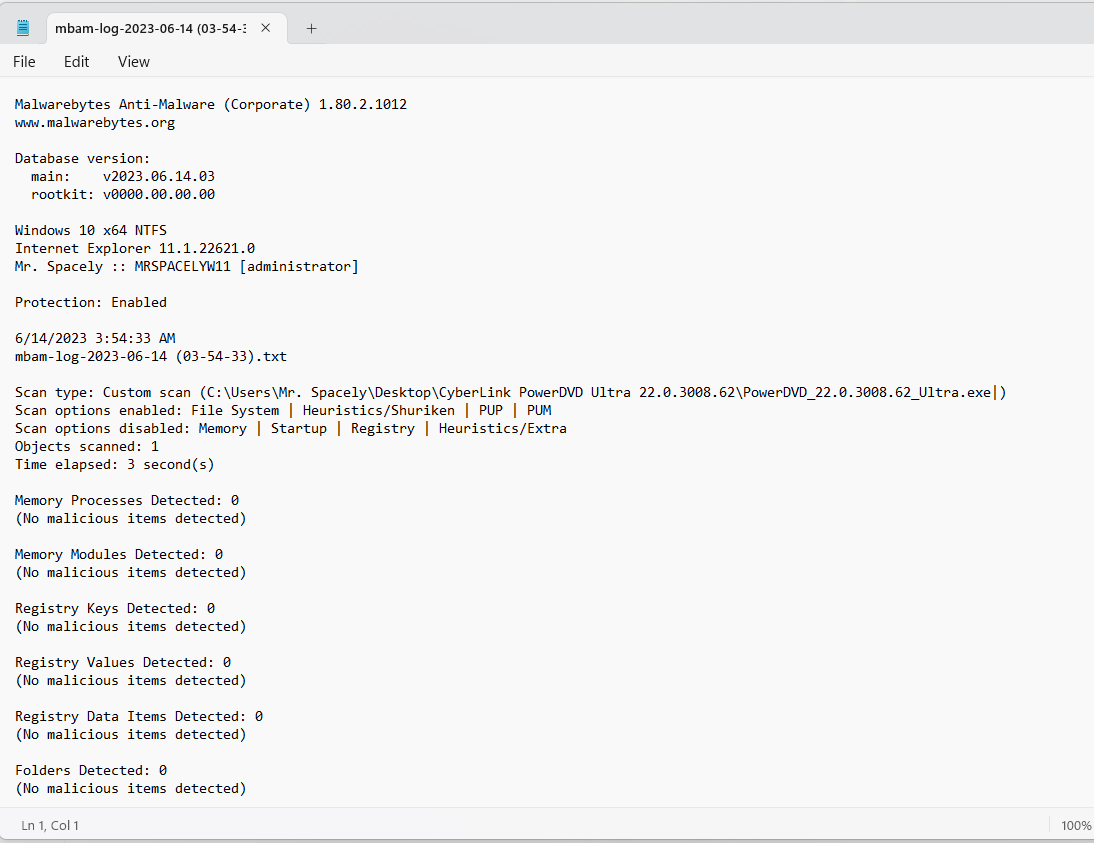Click the 'Folders Detected: 0' line
Image resolution: width=1094 pixels, height=843 pixels.
click(91, 770)
